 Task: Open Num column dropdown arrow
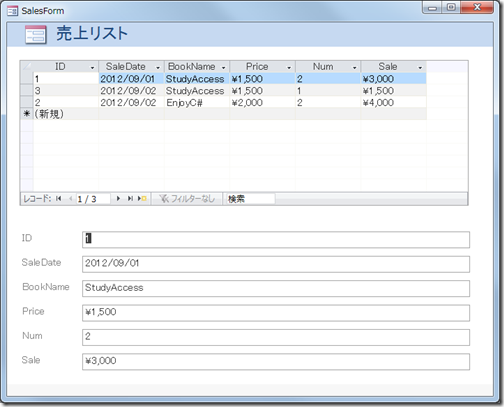coord(355,68)
